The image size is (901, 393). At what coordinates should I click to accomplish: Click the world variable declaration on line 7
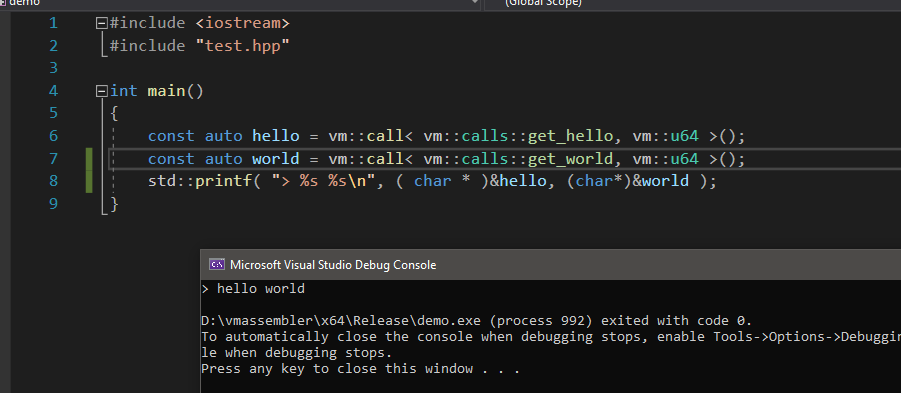click(x=276, y=159)
